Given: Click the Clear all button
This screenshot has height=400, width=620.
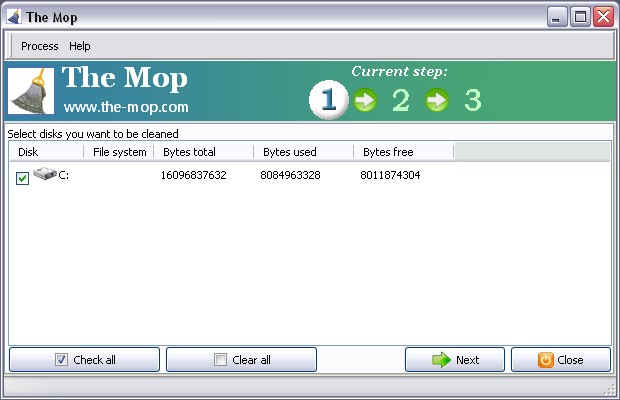Looking at the screenshot, I should tap(242, 360).
